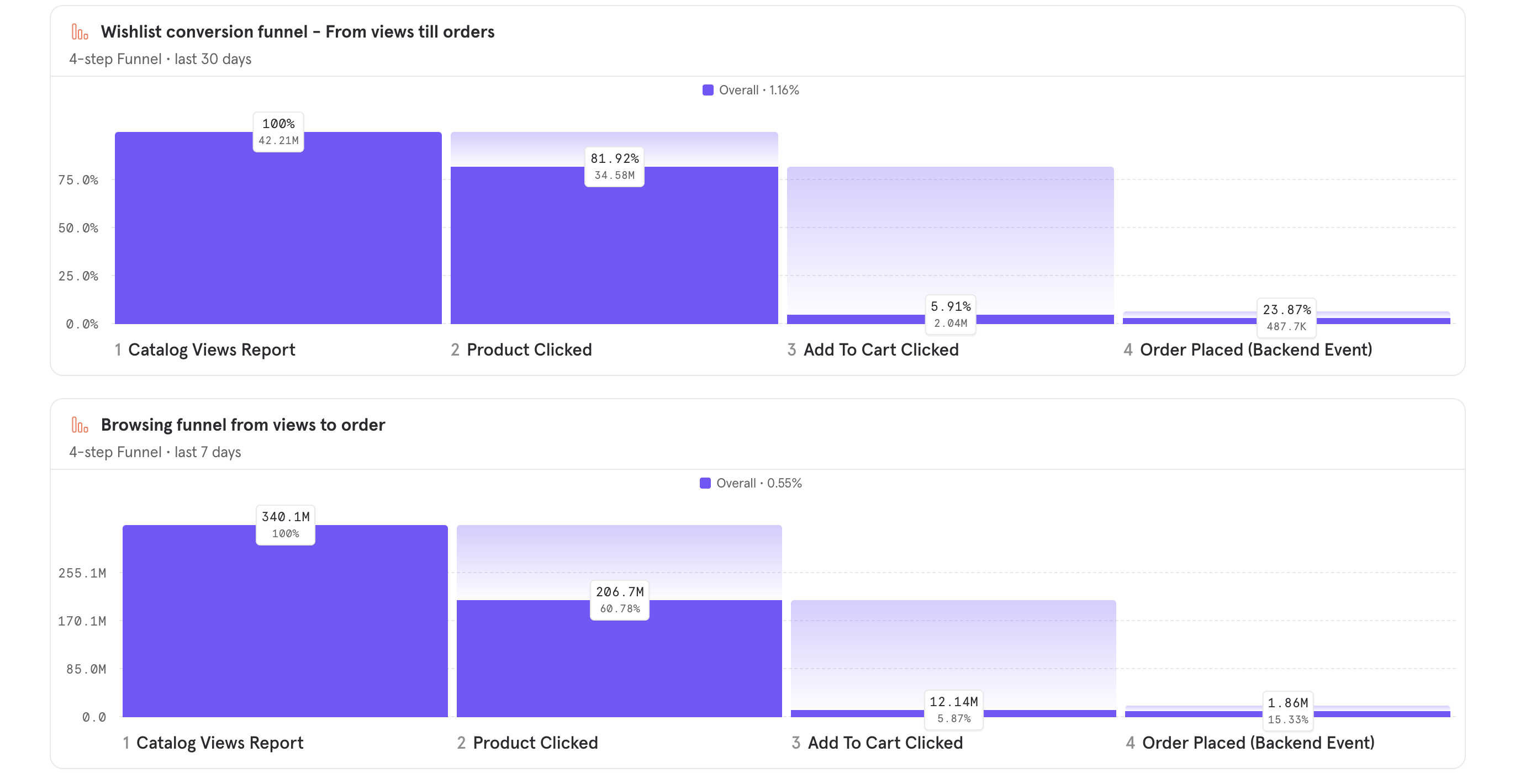Select the 81.92% 34.58M data label
1520x784 pixels.
click(x=614, y=167)
